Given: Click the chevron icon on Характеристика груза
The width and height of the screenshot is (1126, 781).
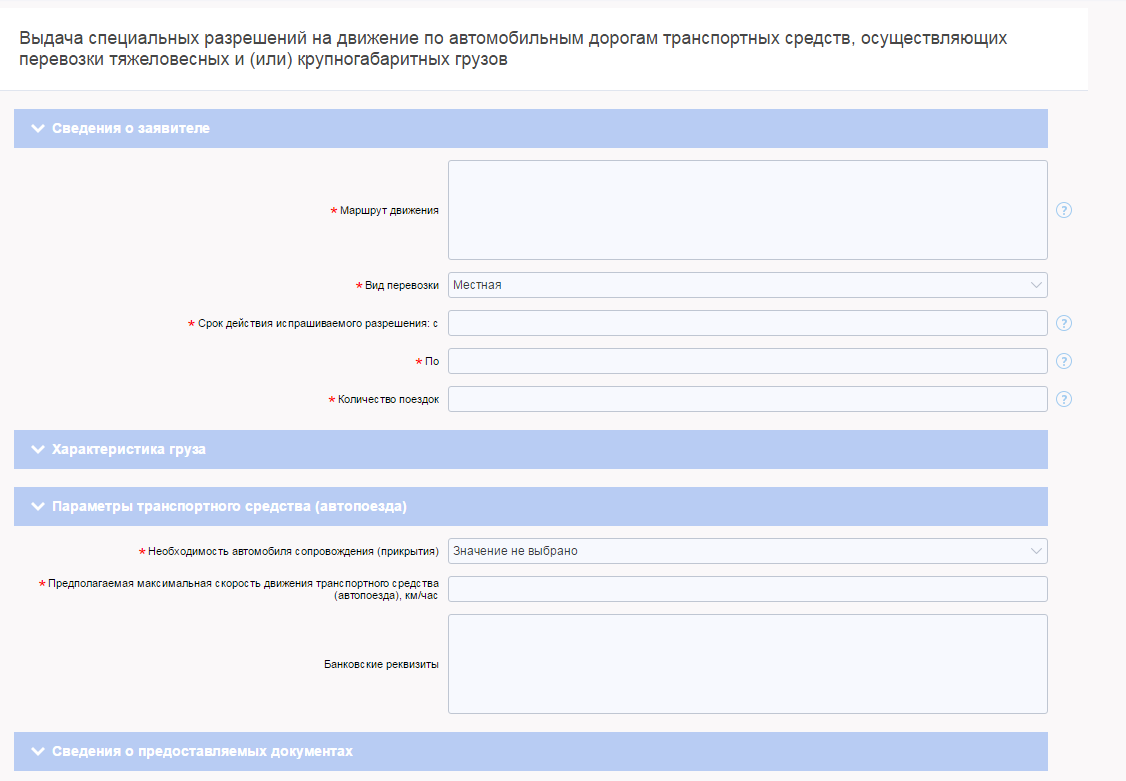Looking at the screenshot, I should 38,450.
